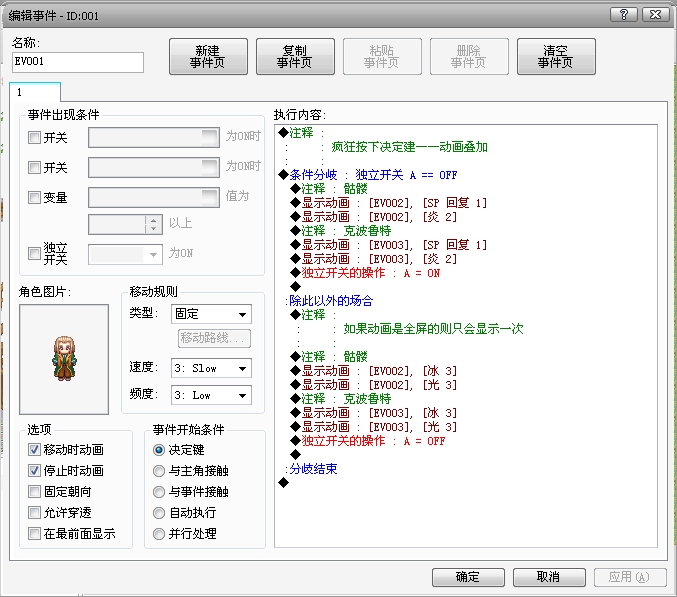
Task: Click the 取消 button
Action: pos(549,577)
